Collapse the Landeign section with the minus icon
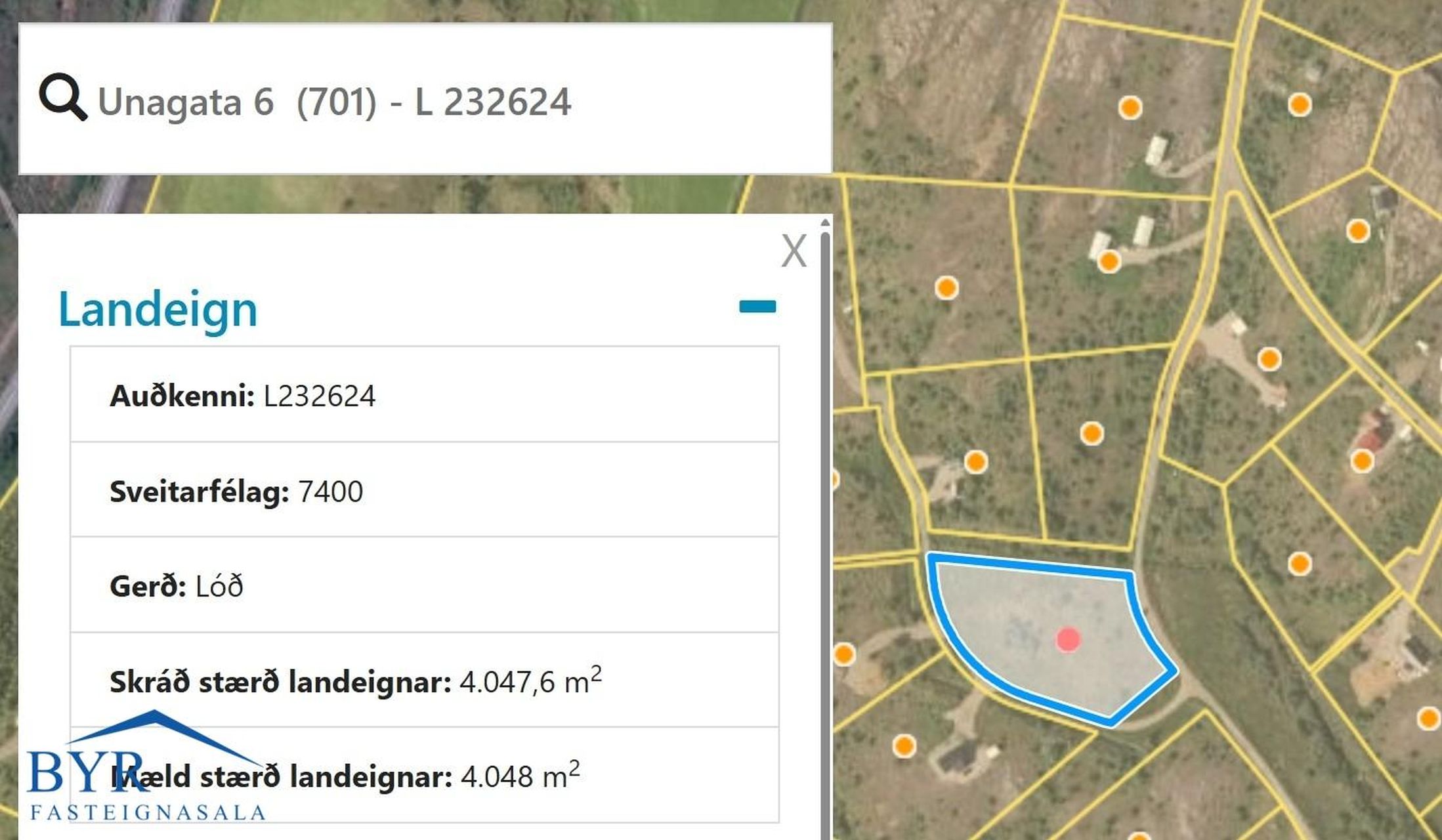The width and height of the screenshot is (1442, 840). [x=757, y=306]
